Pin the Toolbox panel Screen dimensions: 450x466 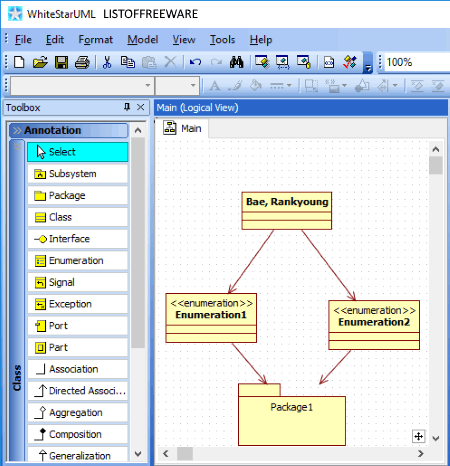coord(127,107)
